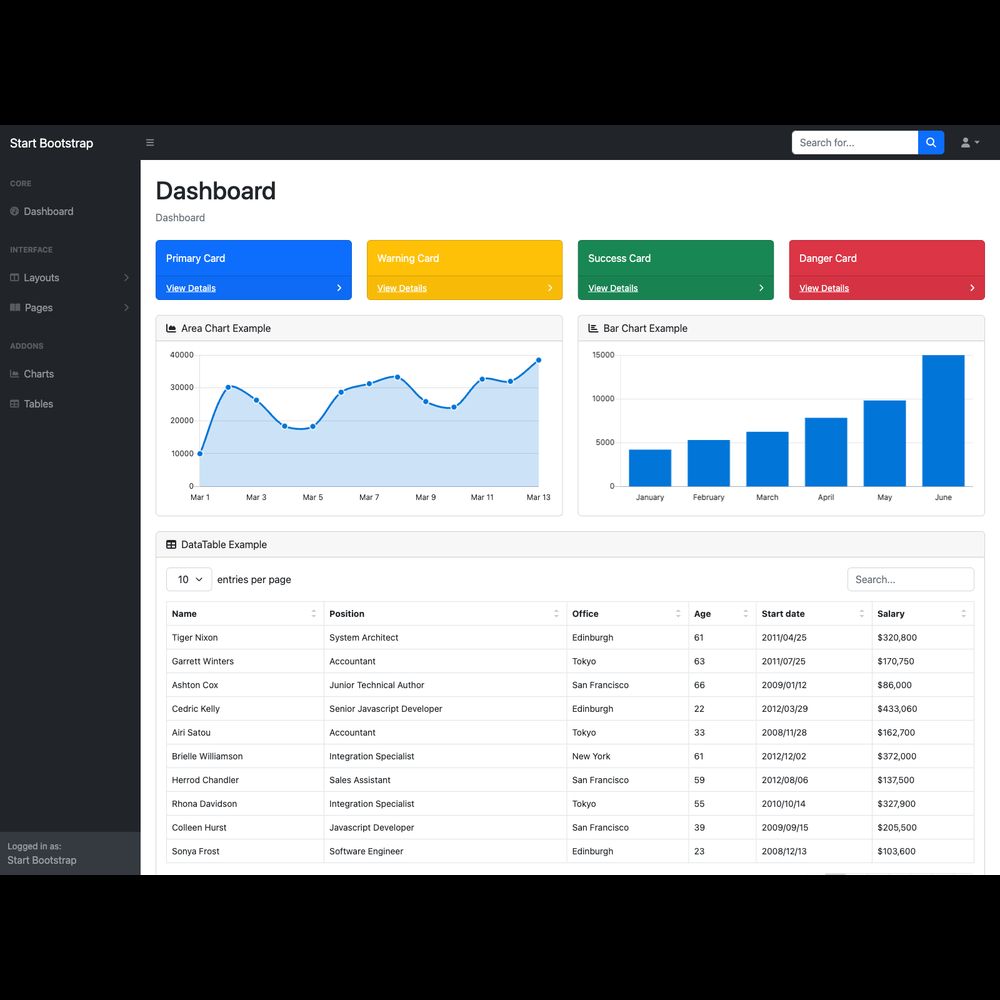Screen dimensions: 1000x1000
Task: Toggle the sidebar with the hamburger icon
Action: 150,143
